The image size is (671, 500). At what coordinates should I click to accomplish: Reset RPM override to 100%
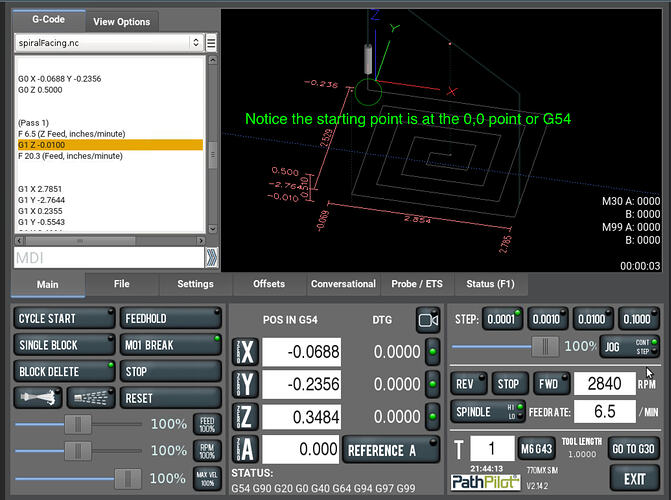[x=207, y=451]
